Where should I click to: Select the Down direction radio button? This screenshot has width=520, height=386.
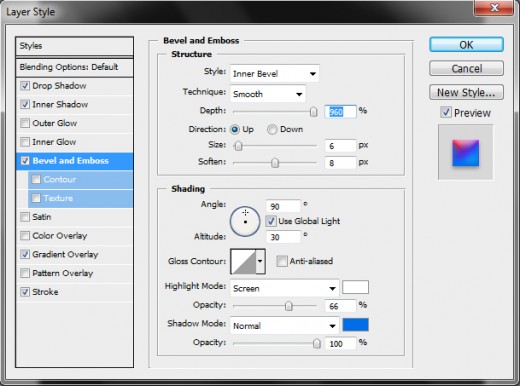pos(272,129)
